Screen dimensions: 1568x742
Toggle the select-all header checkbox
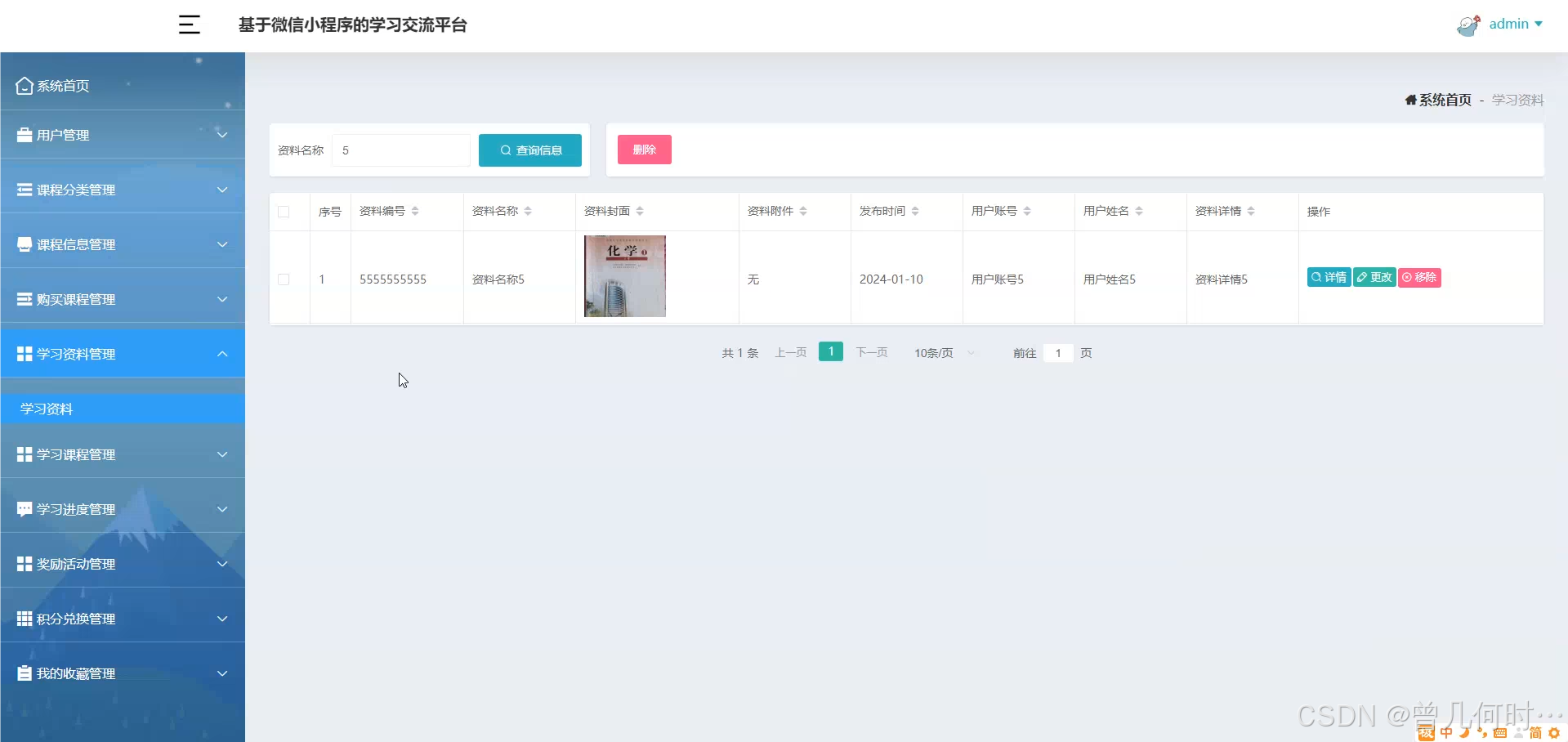click(284, 212)
